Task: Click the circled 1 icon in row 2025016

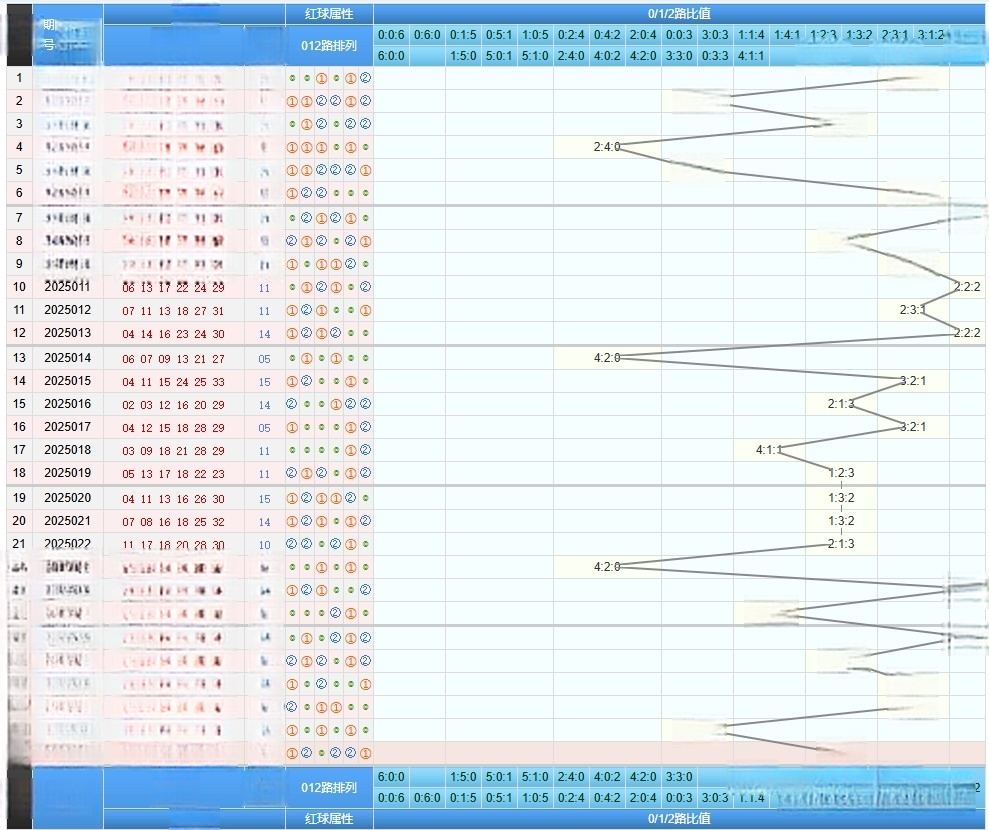Action: tap(336, 404)
